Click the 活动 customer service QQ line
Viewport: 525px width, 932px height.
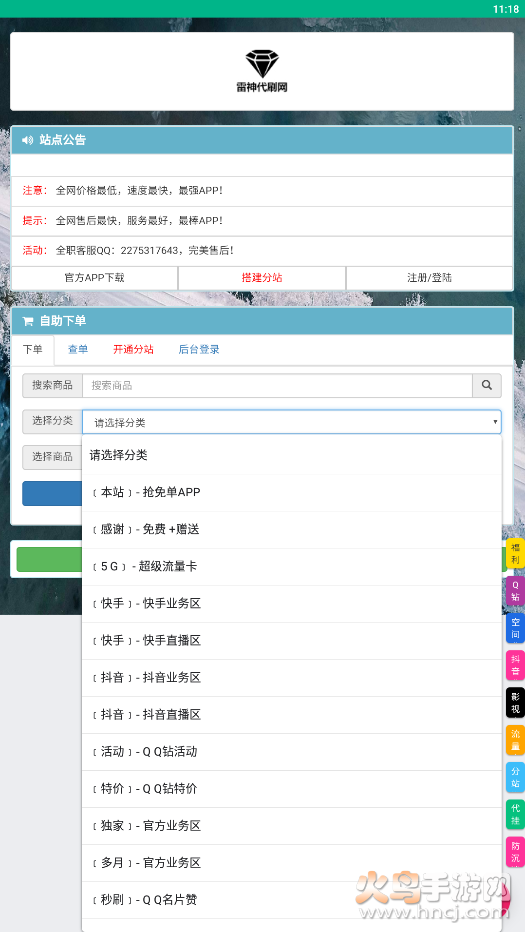click(262, 250)
